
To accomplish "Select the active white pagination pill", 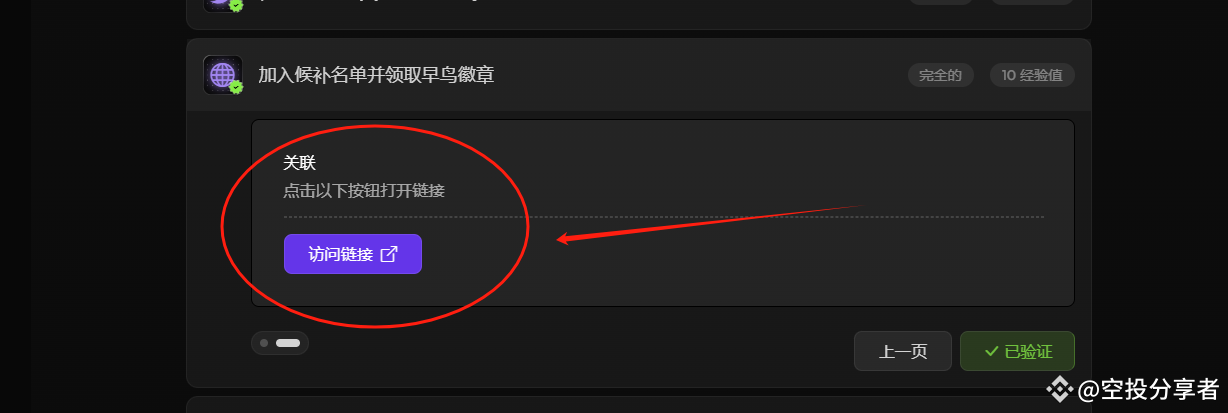I will pos(288,343).
